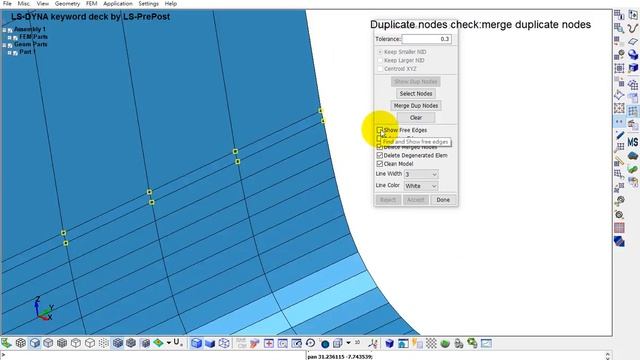640x360 pixels.
Task: Click the highlighted grid mesh icon in right toolbar
Action: tap(633, 111)
